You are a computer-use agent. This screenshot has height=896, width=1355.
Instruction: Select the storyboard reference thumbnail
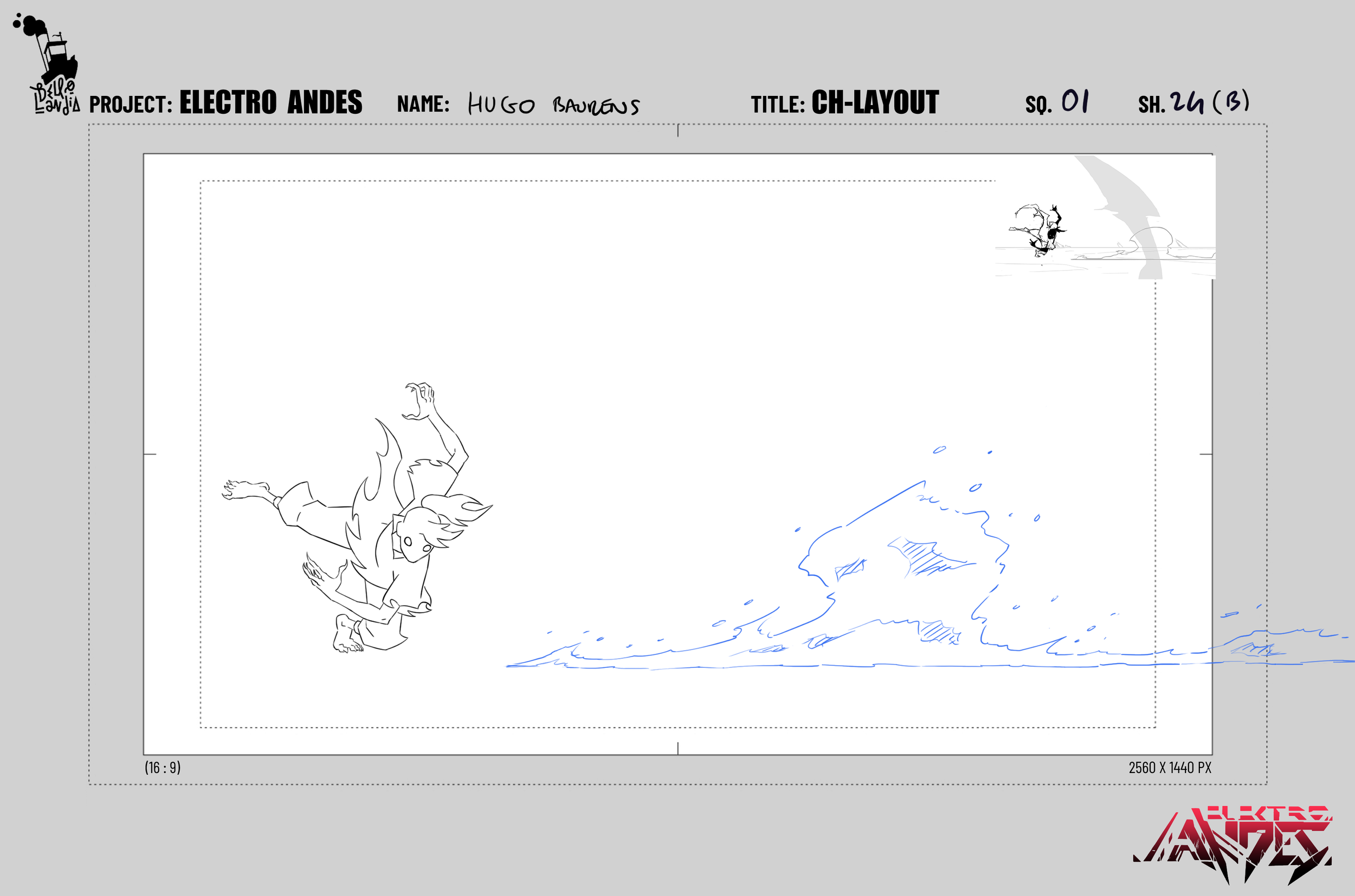point(1105,217)
